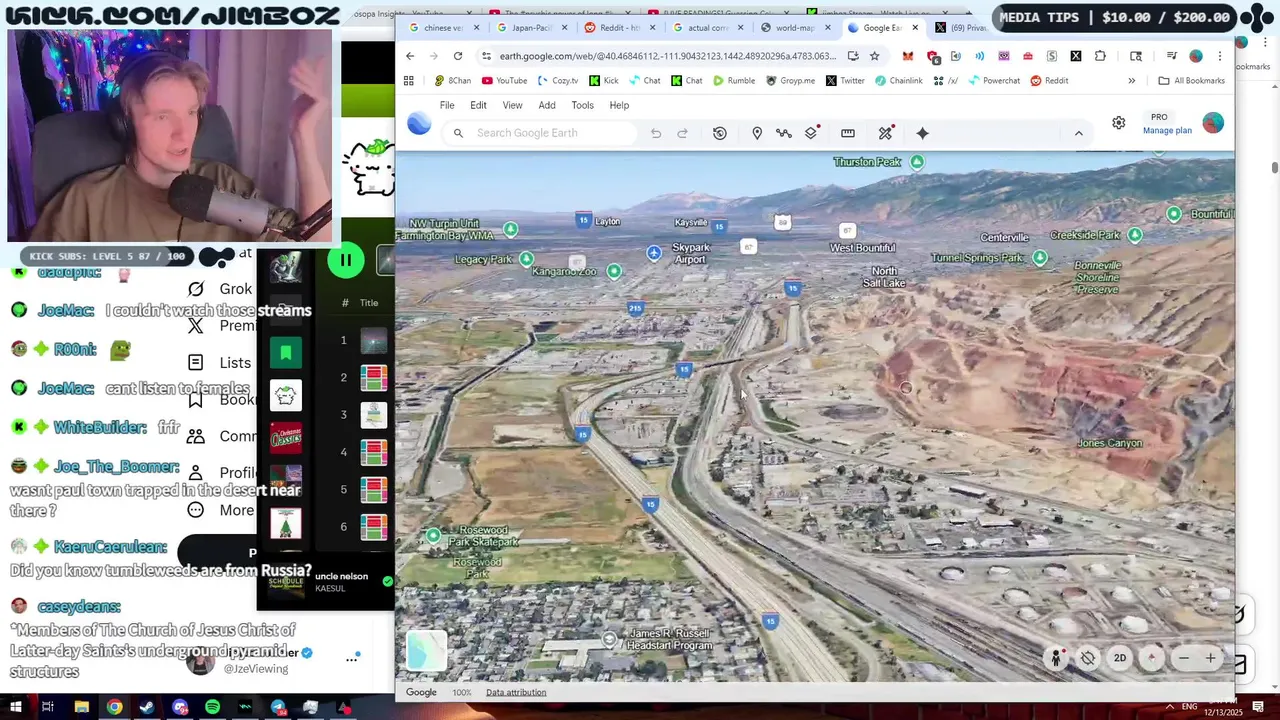Screen dimensions: 1280x720
Task: Open Grok in the X sidebar
Action: (x=222, y=289)
